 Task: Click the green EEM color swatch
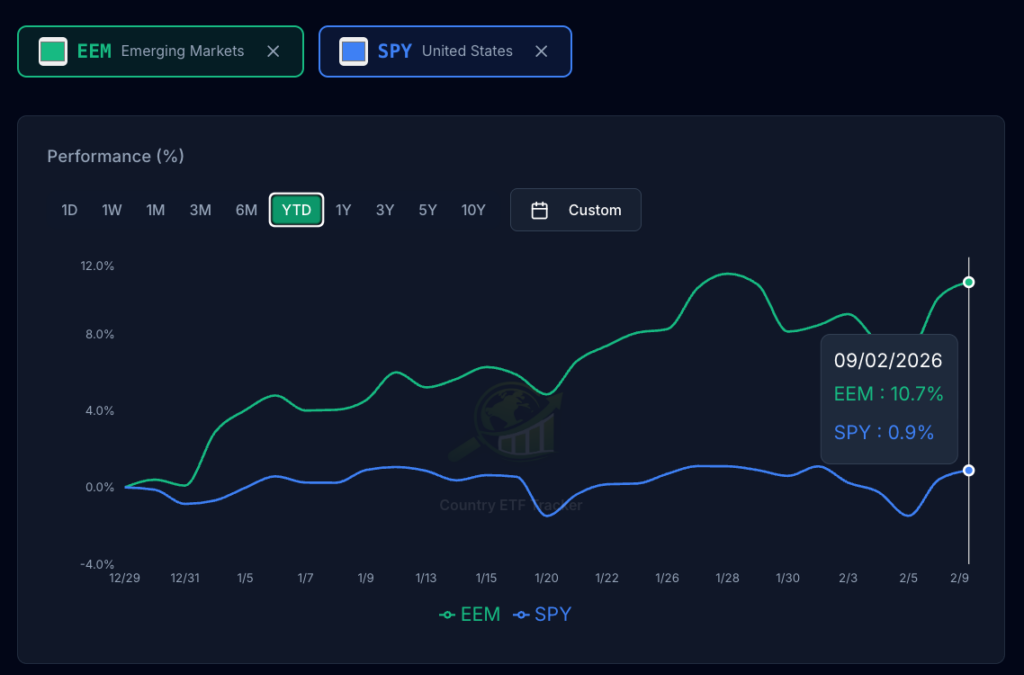[x=53, y=51]
